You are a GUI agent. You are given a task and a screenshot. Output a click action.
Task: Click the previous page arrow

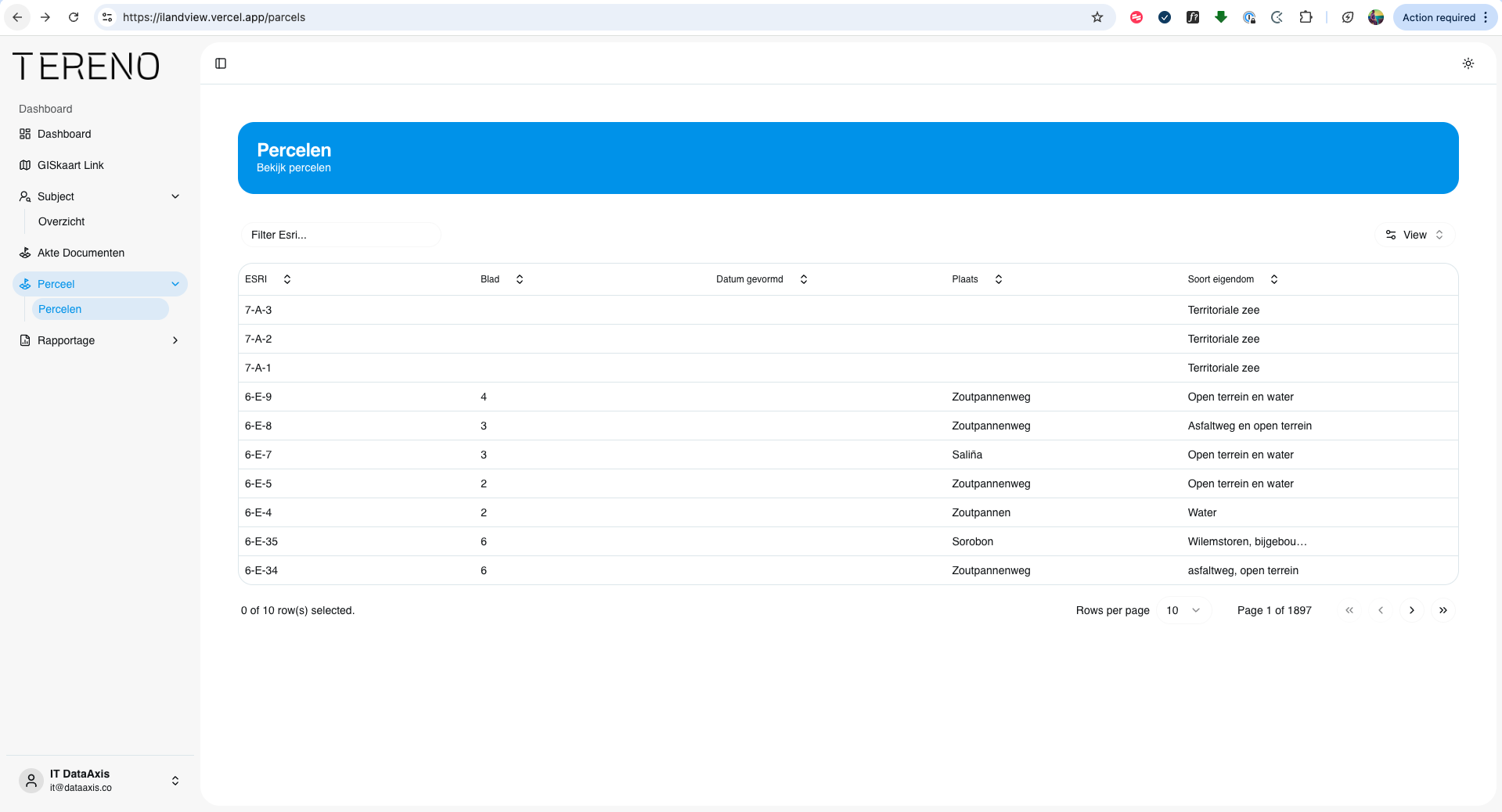tap(1381, 610)
